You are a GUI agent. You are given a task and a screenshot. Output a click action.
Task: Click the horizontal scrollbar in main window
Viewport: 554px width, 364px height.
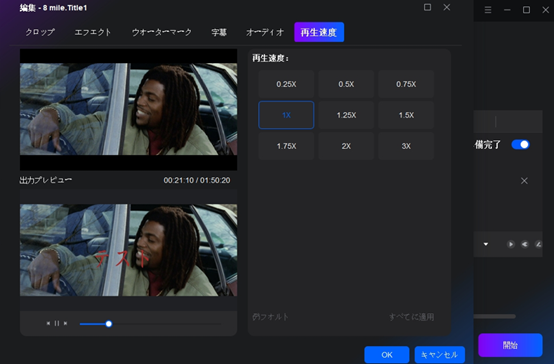click(x=495, y=316)
